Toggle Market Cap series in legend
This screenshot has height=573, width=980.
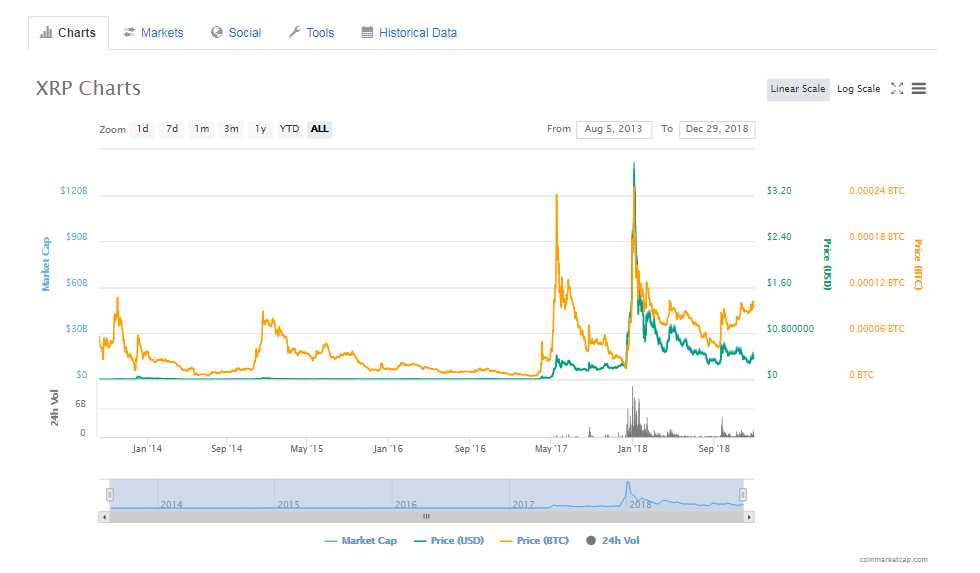(x=361, y=541)
